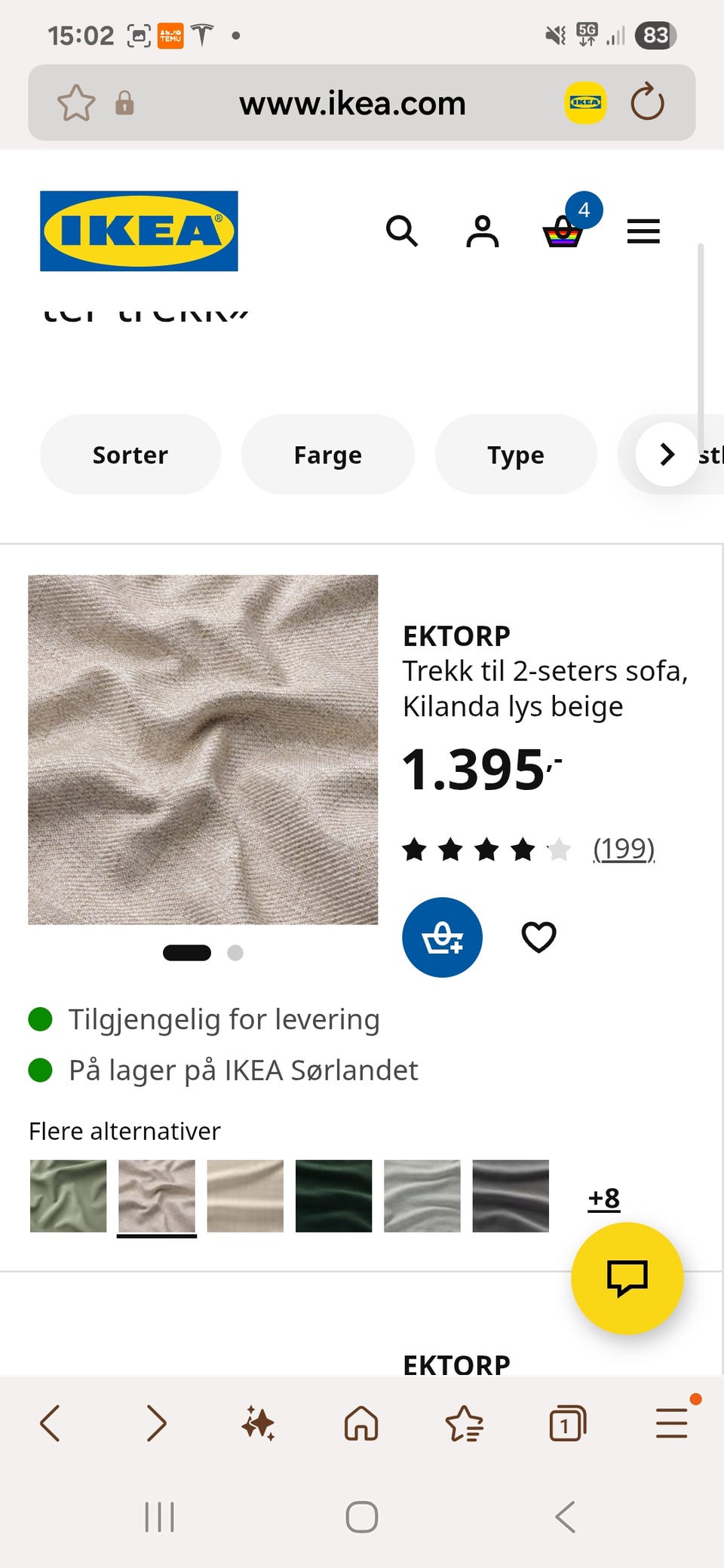Open the shopping basket with 4 items
The height and width of the screenshot is (1568, 724).
tap(564, 231)
